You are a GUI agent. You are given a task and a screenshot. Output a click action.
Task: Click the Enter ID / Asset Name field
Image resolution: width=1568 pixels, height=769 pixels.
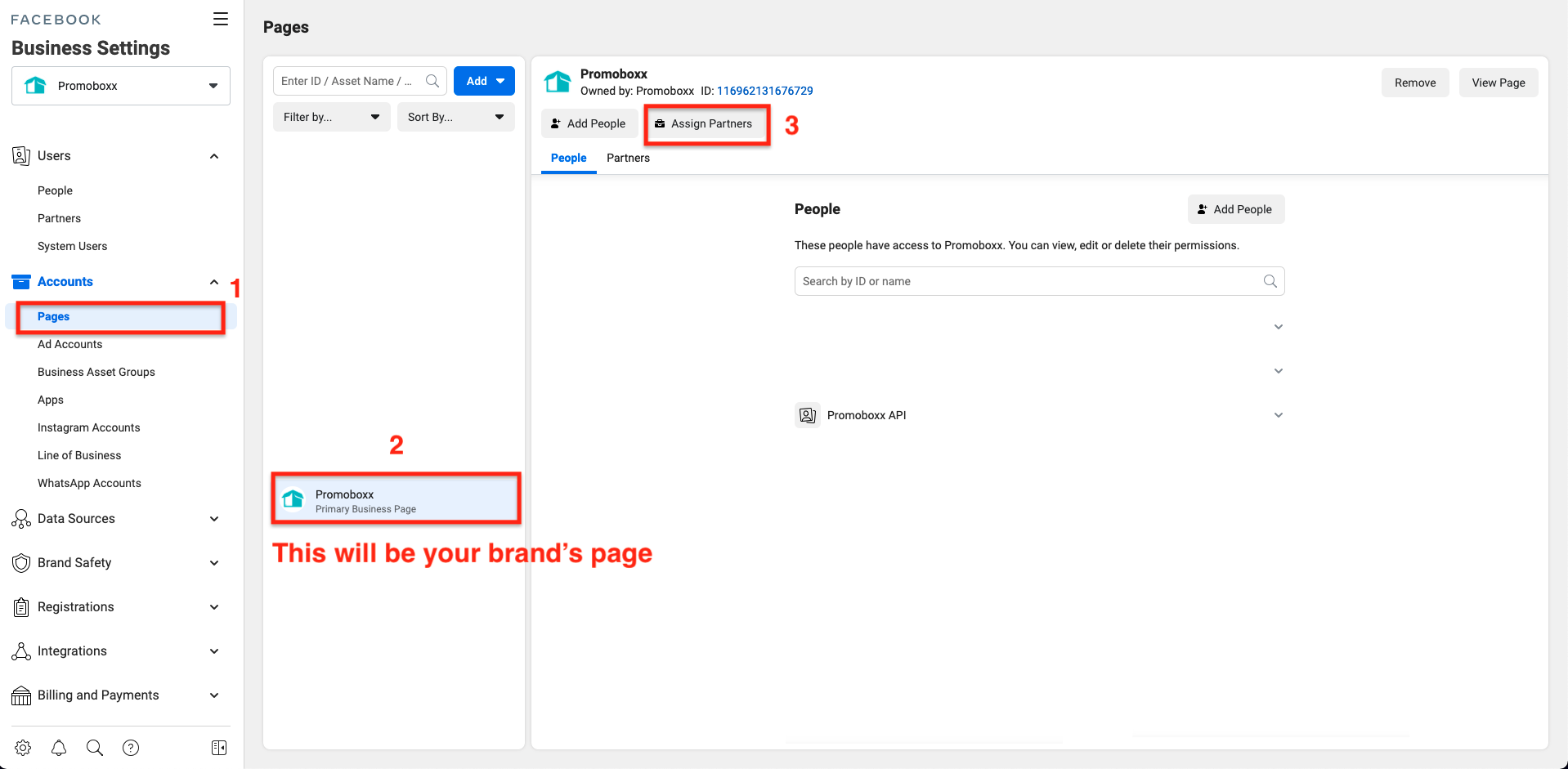(x=360, y=81)
